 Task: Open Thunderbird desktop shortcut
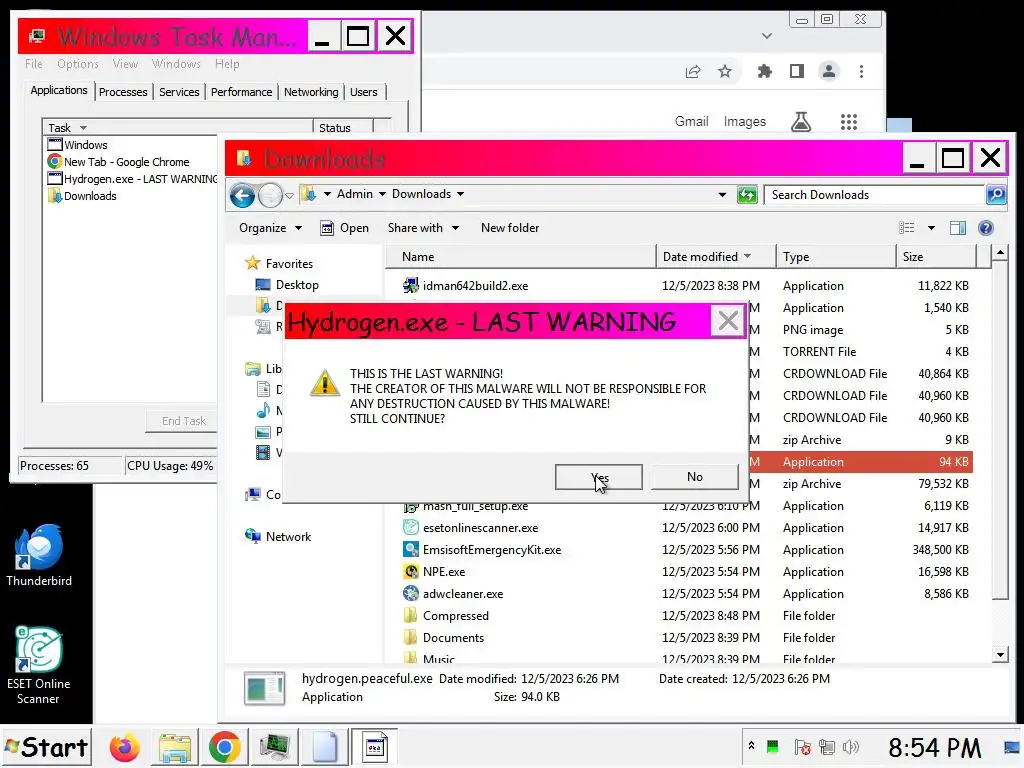(39, 555)
